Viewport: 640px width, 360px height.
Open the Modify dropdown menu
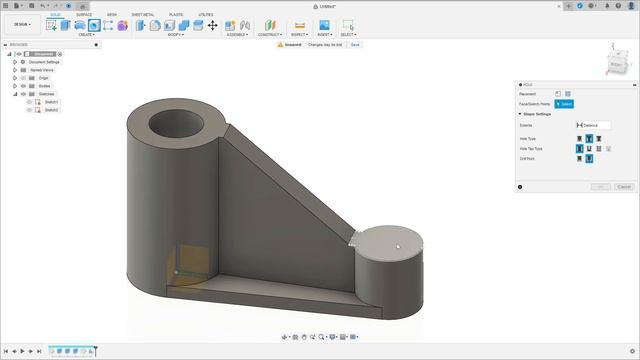176,35
